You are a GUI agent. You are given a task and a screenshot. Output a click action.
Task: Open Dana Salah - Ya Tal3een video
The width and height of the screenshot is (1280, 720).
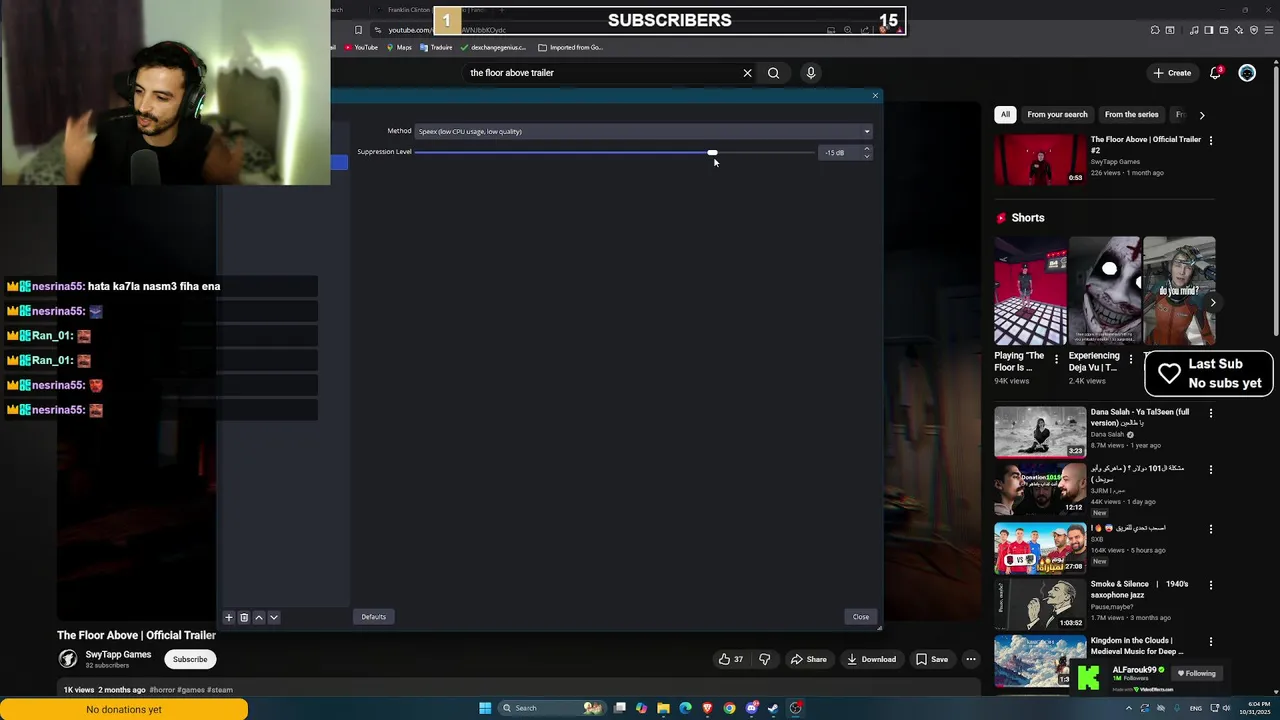[1040, 431]
